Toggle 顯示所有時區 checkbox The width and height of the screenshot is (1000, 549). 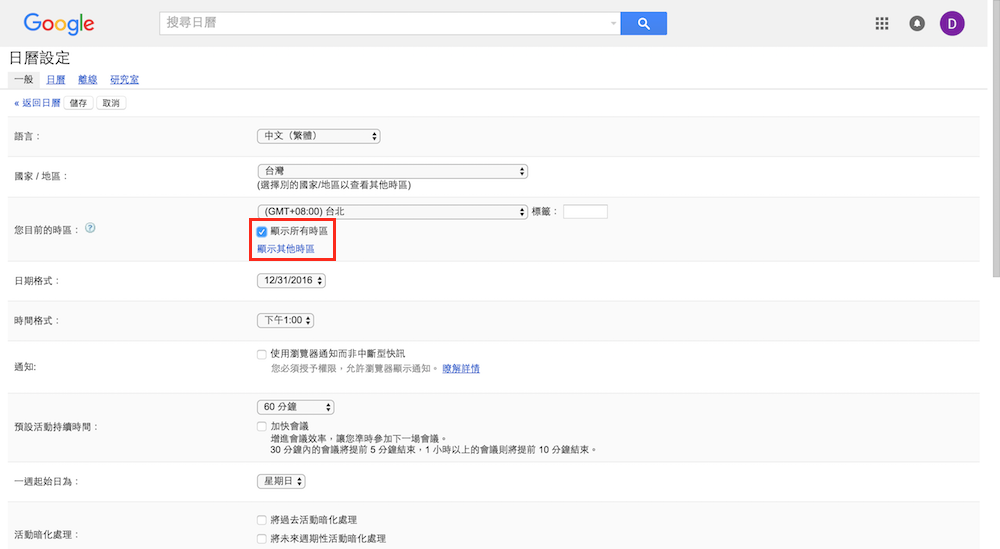pos(262,231)
